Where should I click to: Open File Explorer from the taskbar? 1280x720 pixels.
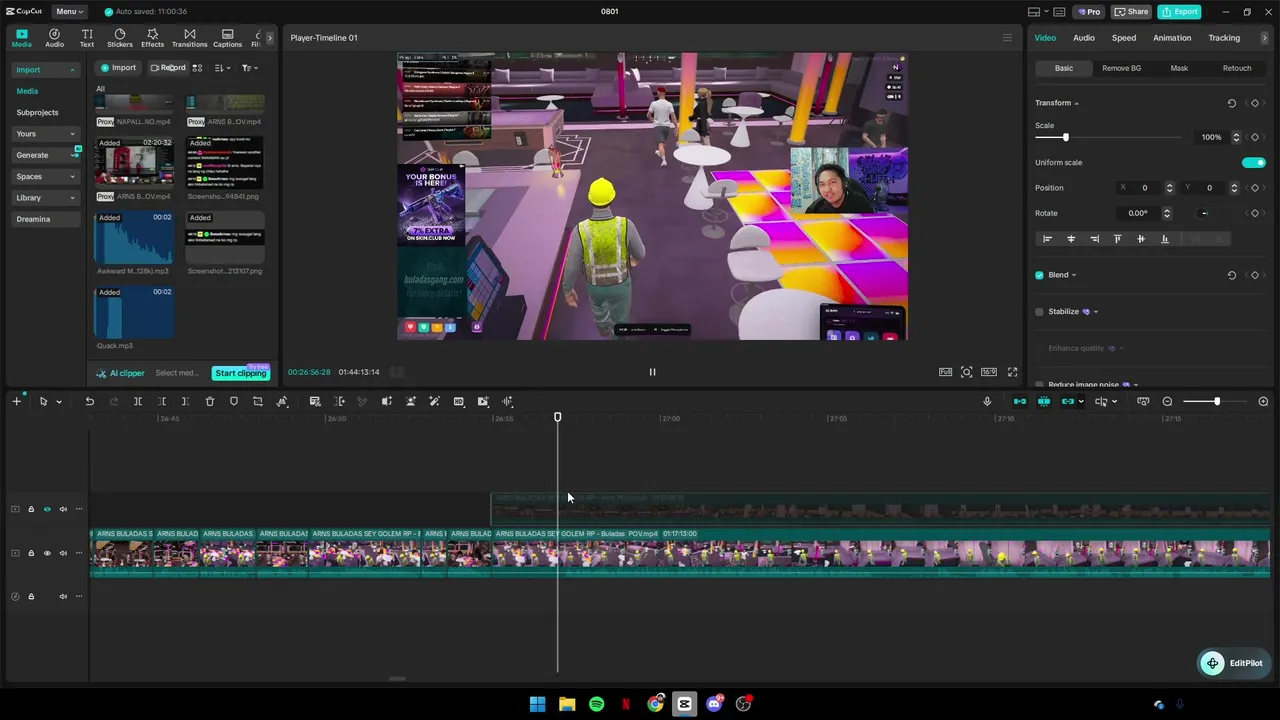coord(567,704)
